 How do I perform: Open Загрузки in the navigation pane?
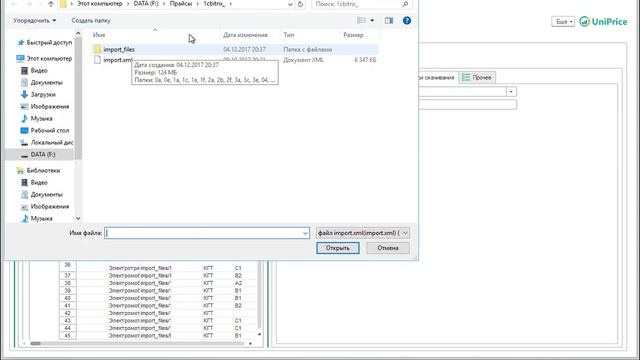point(43,94)
